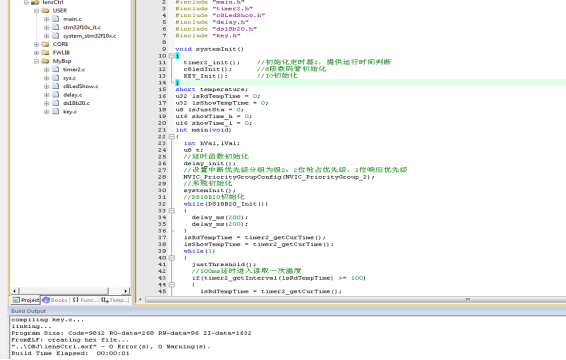Collapse the USER group in project tree
The image size is (566, 360).
point(36,10)
